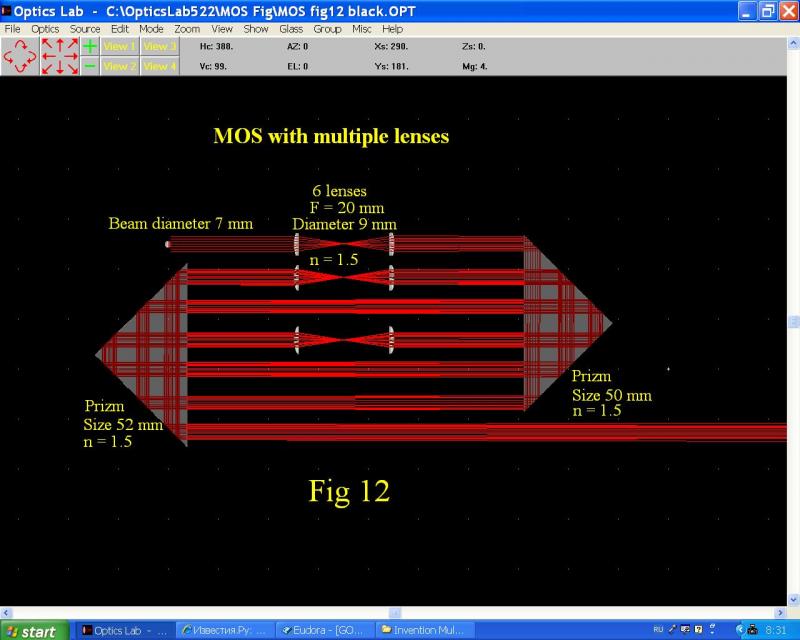
Task: Click the horizontal scroll left arrow
Action: point(6,612)
